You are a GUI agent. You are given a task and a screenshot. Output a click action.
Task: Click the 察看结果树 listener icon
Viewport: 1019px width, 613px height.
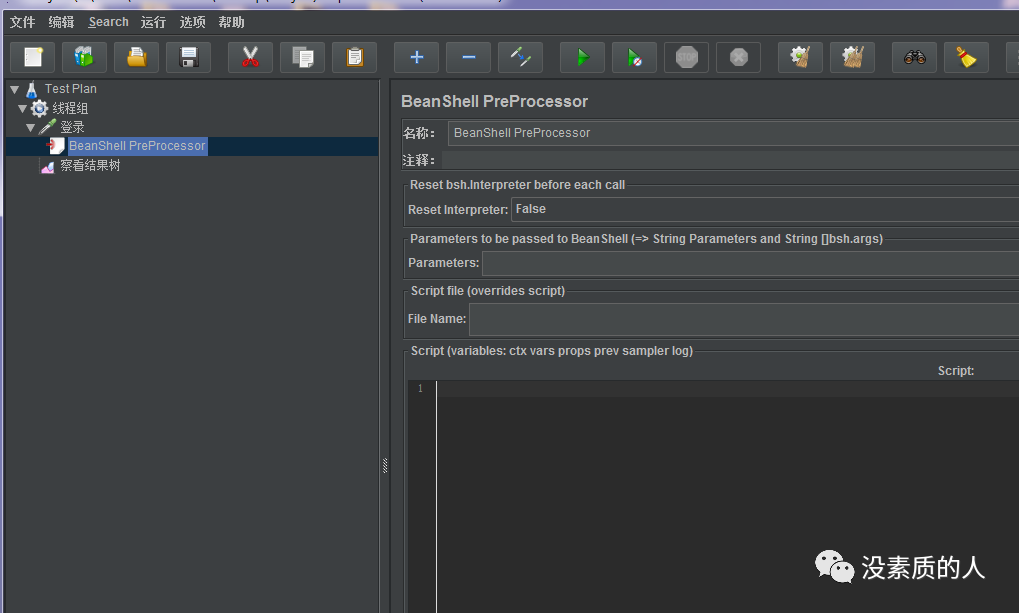(x=47, y=166)
